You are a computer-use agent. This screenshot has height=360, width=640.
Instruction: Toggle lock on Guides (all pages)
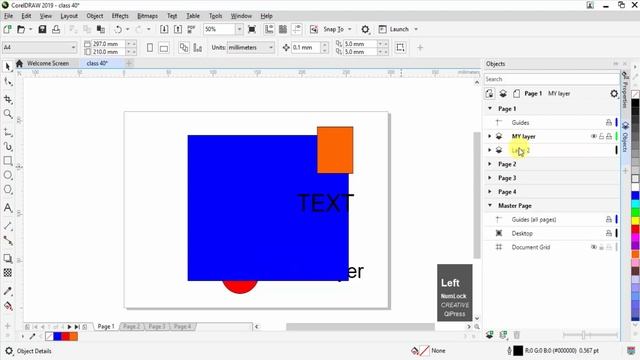click(x=609, y=220)
